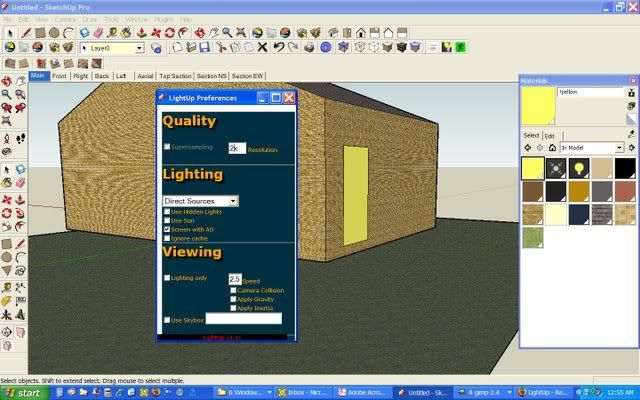Check the Lighting only option
Viewport: 640px width, 400px height.
pyautogui.click(x=167, y=278)
